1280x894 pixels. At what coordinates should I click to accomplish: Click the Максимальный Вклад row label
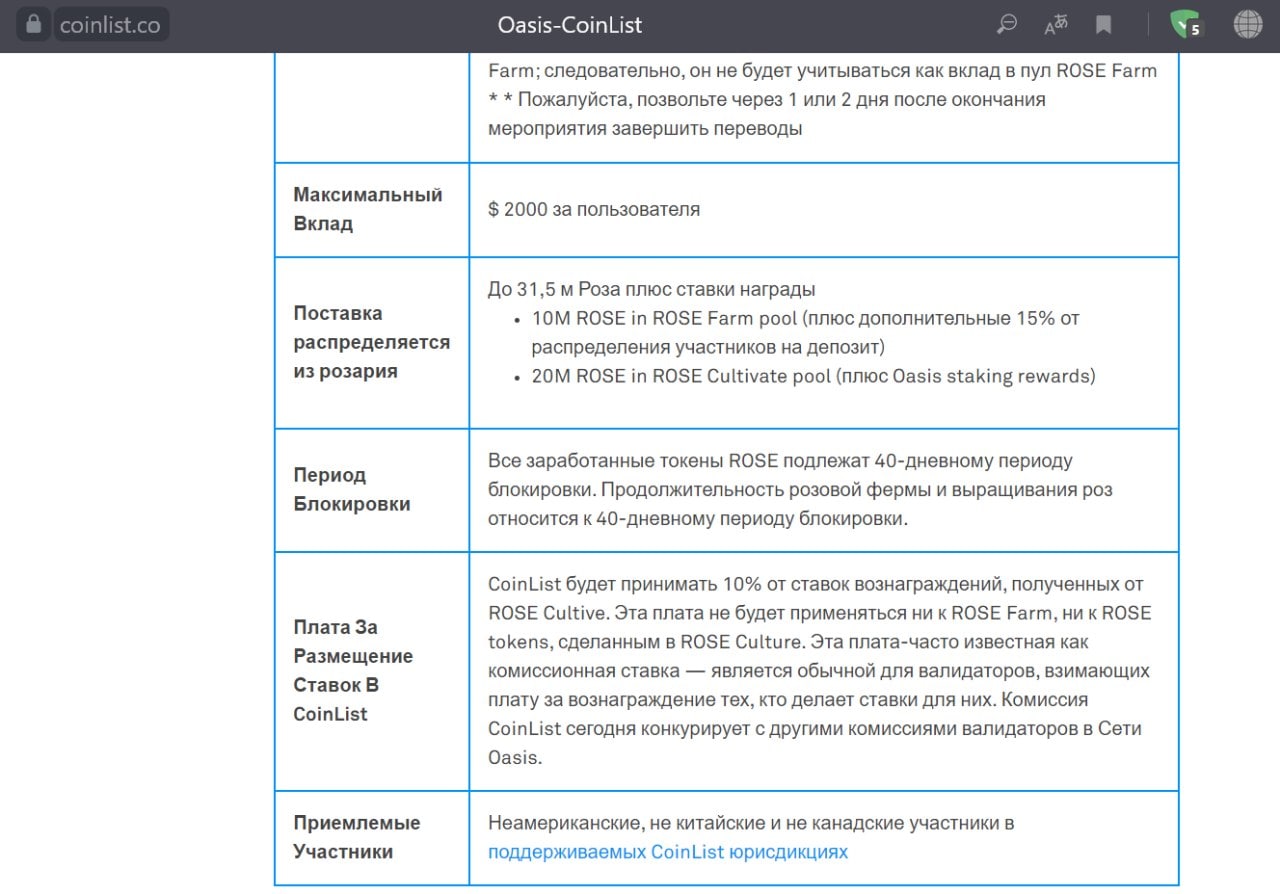368,209
